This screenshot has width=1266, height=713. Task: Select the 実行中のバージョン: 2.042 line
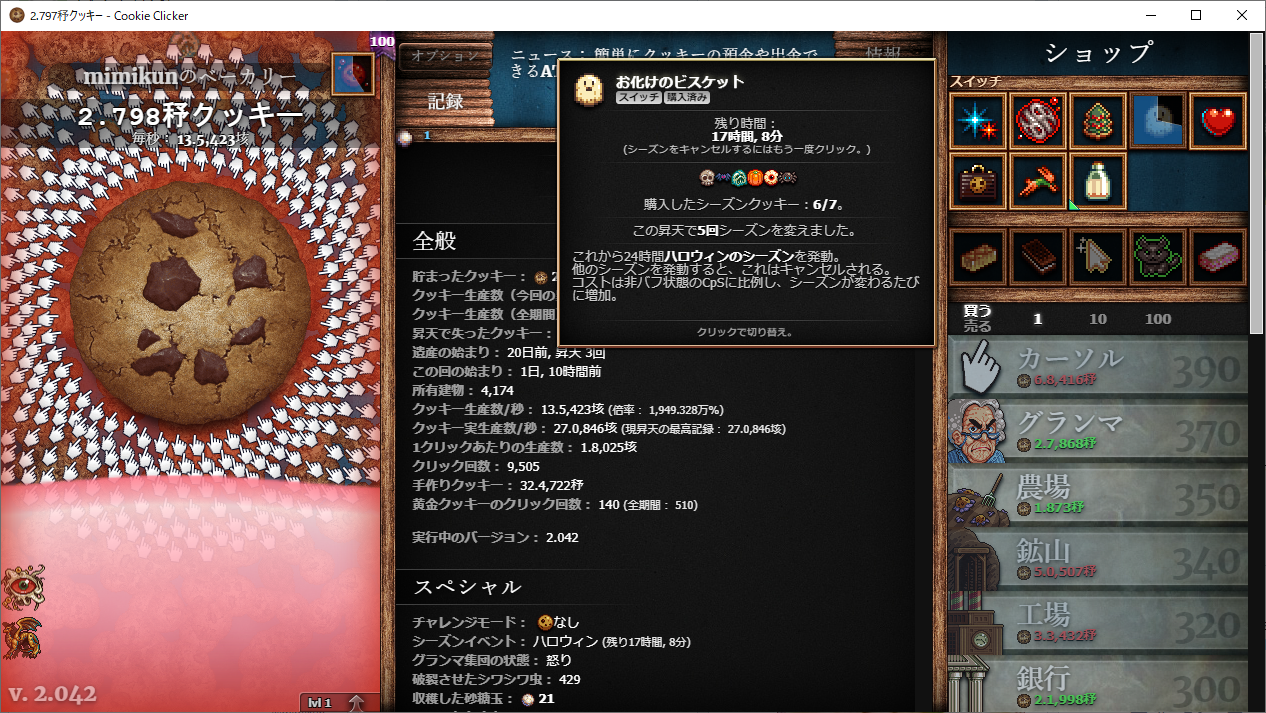coord(495,537)
